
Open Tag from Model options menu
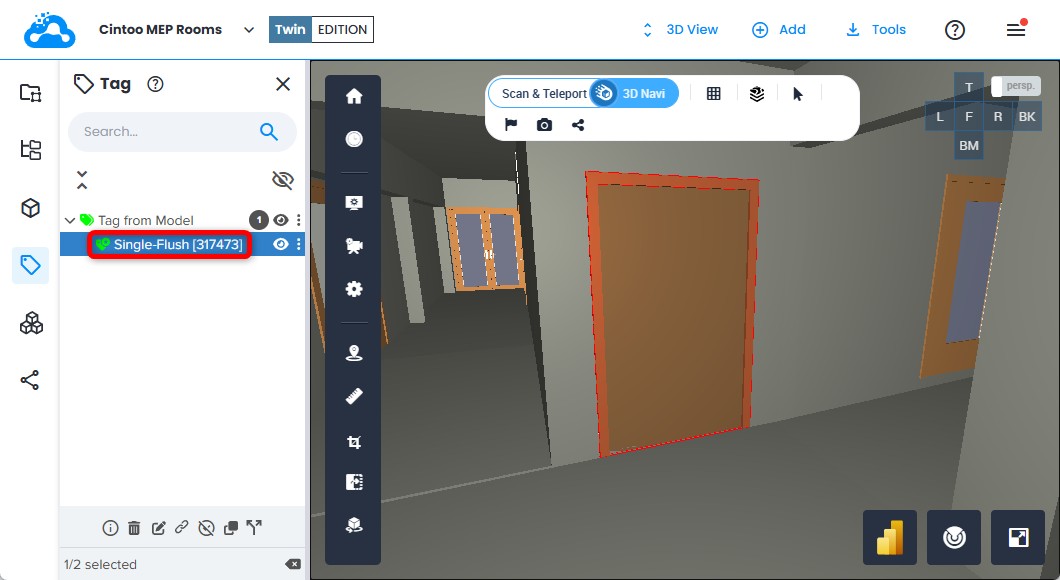(298, 220)
